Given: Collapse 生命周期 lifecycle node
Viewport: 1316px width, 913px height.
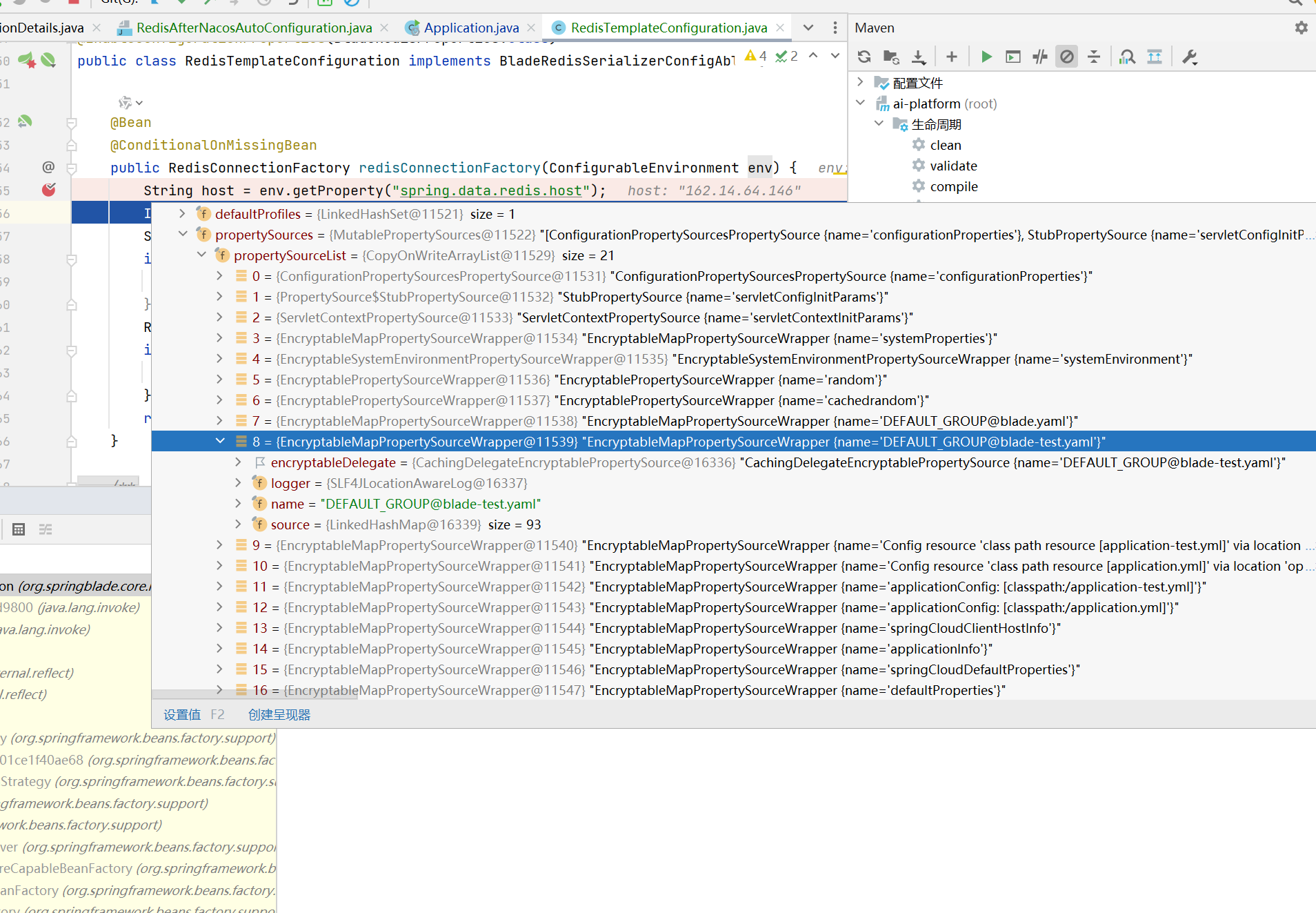Looking at the screenshot, I should (879, 124).
